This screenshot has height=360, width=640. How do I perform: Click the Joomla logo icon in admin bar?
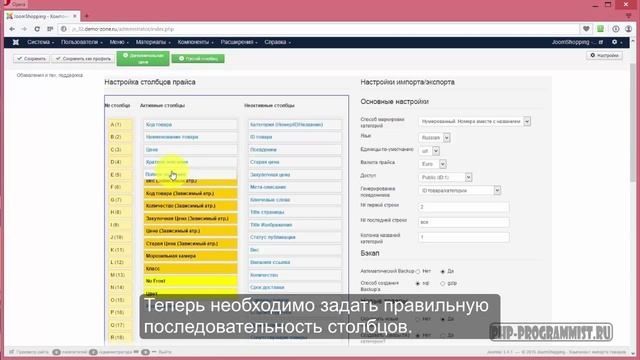pos(16,42)
